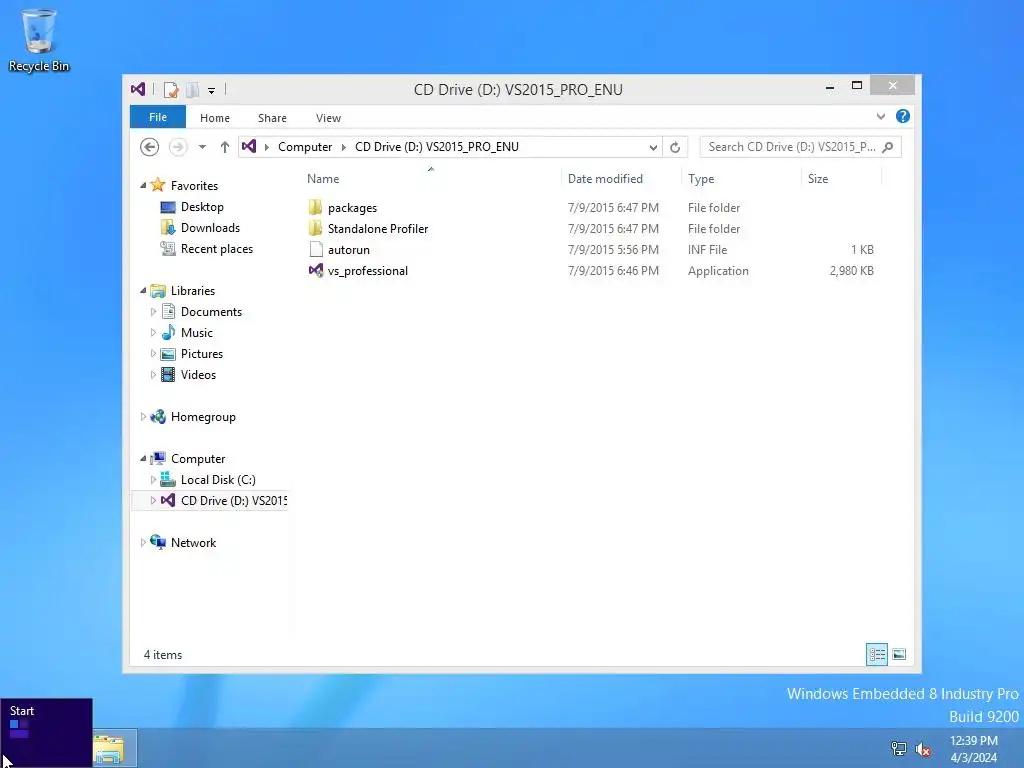This screenshot has width=1024, height=768.
Task: Select the Music library
Action: (x=197, y=333)
